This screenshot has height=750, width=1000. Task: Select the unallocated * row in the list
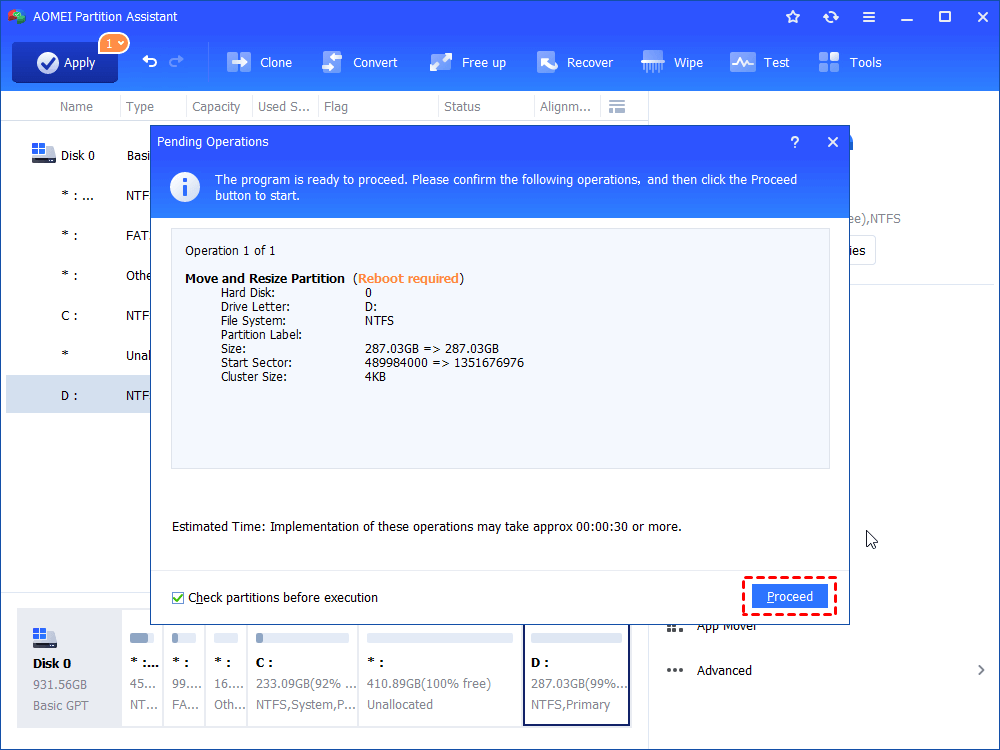pos(79,355)
